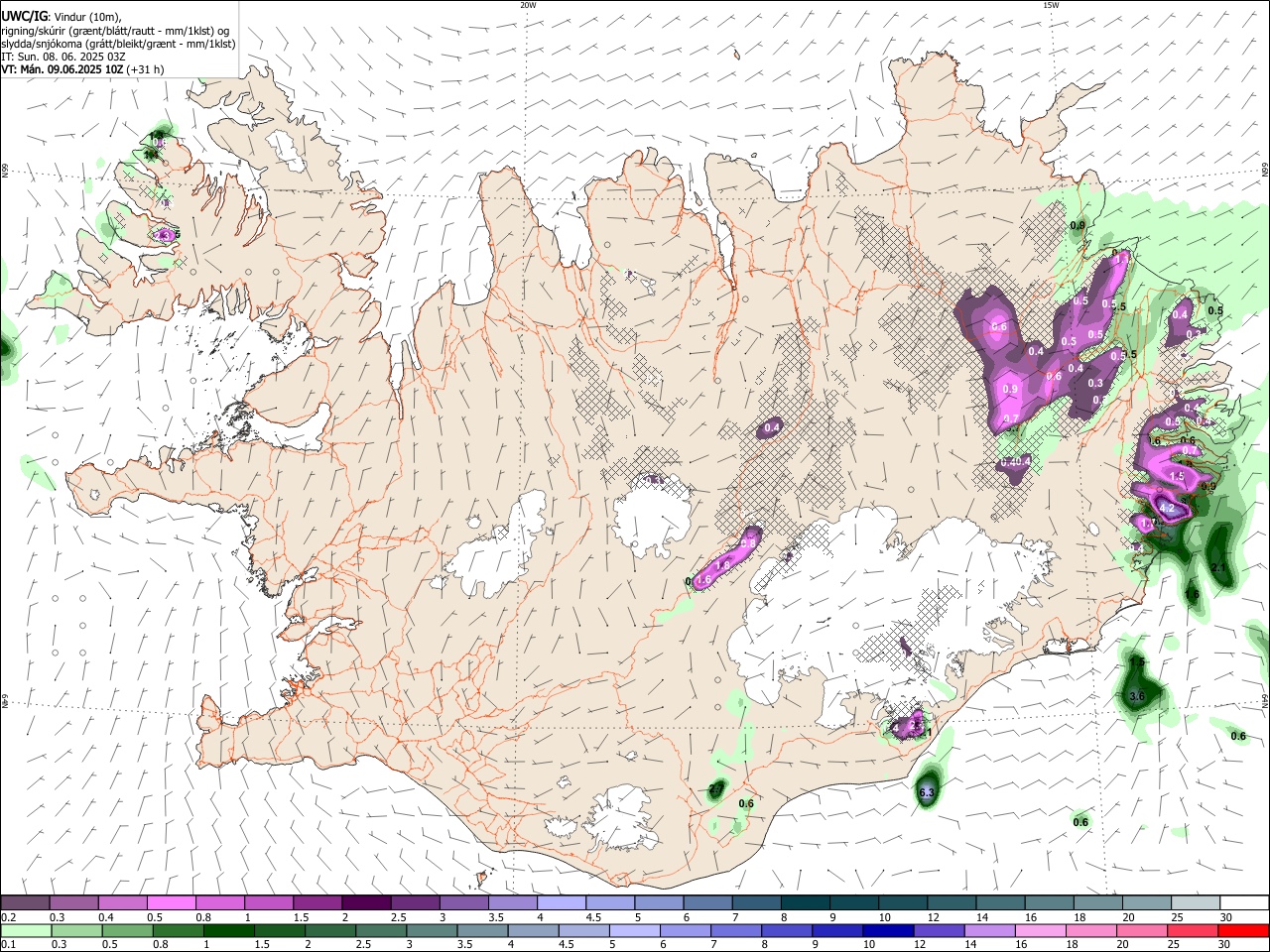Select the lower legend violet swatch labeled 12
This screenshot has height=952, width=1270.
(x=939, y=931)
